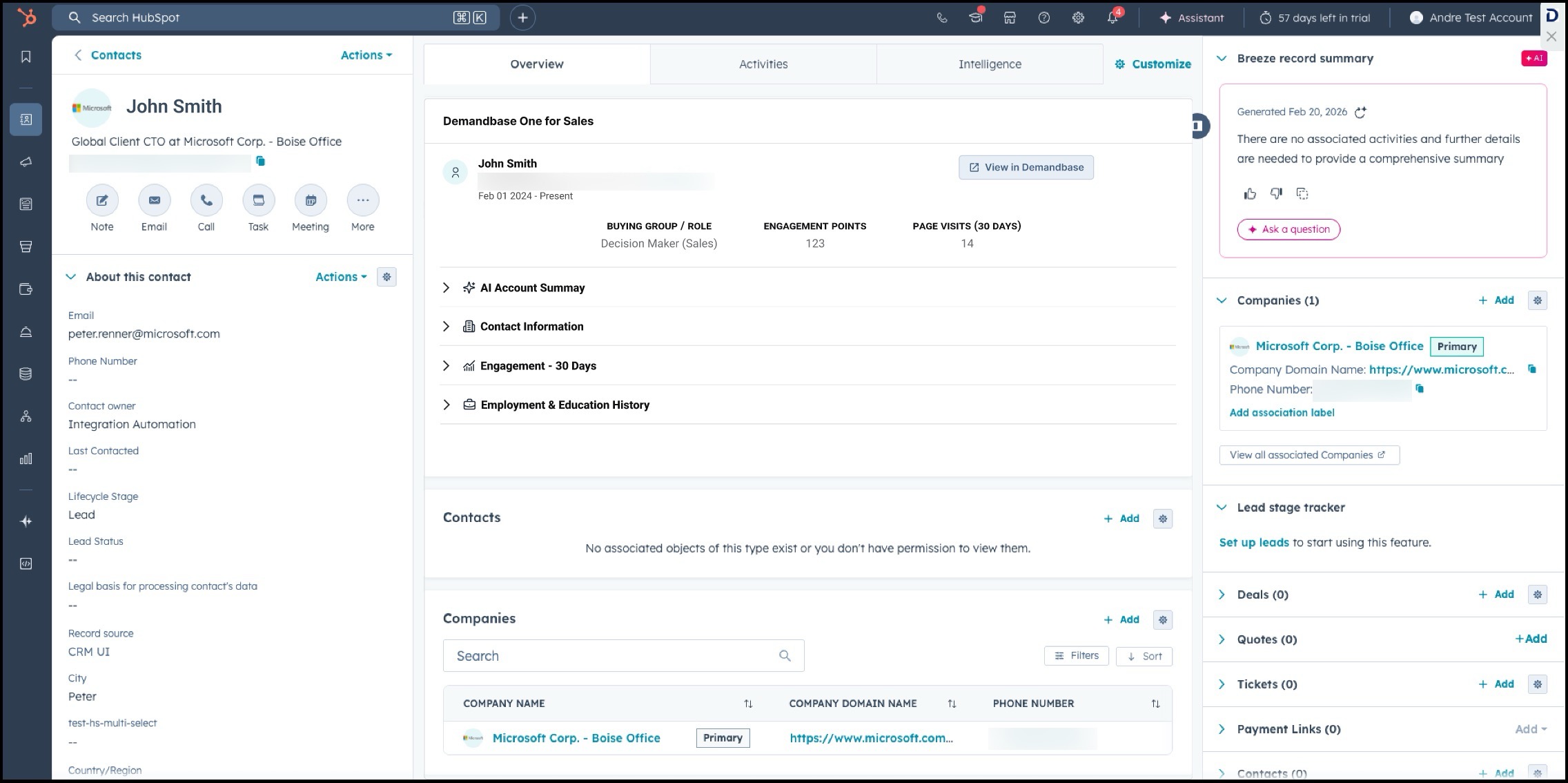Open the Set up leads link
The height and width of the screenshot is (783, 1568).
1254,543
